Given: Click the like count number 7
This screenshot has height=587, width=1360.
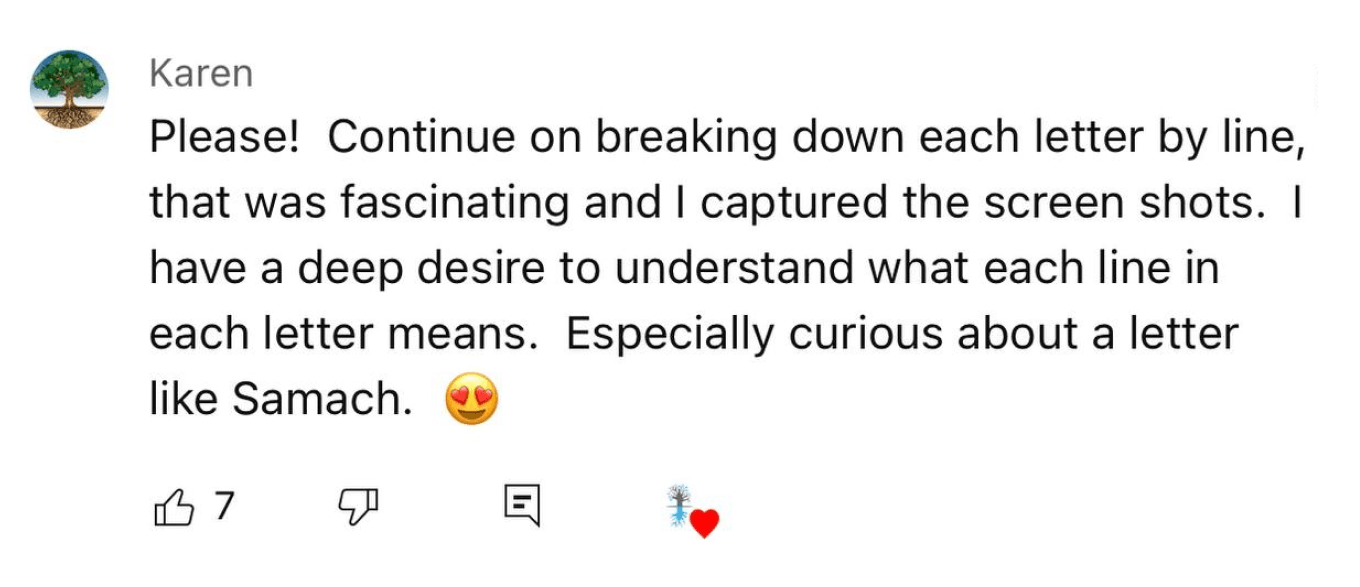Looking at the screenshot, I should 223,507.
